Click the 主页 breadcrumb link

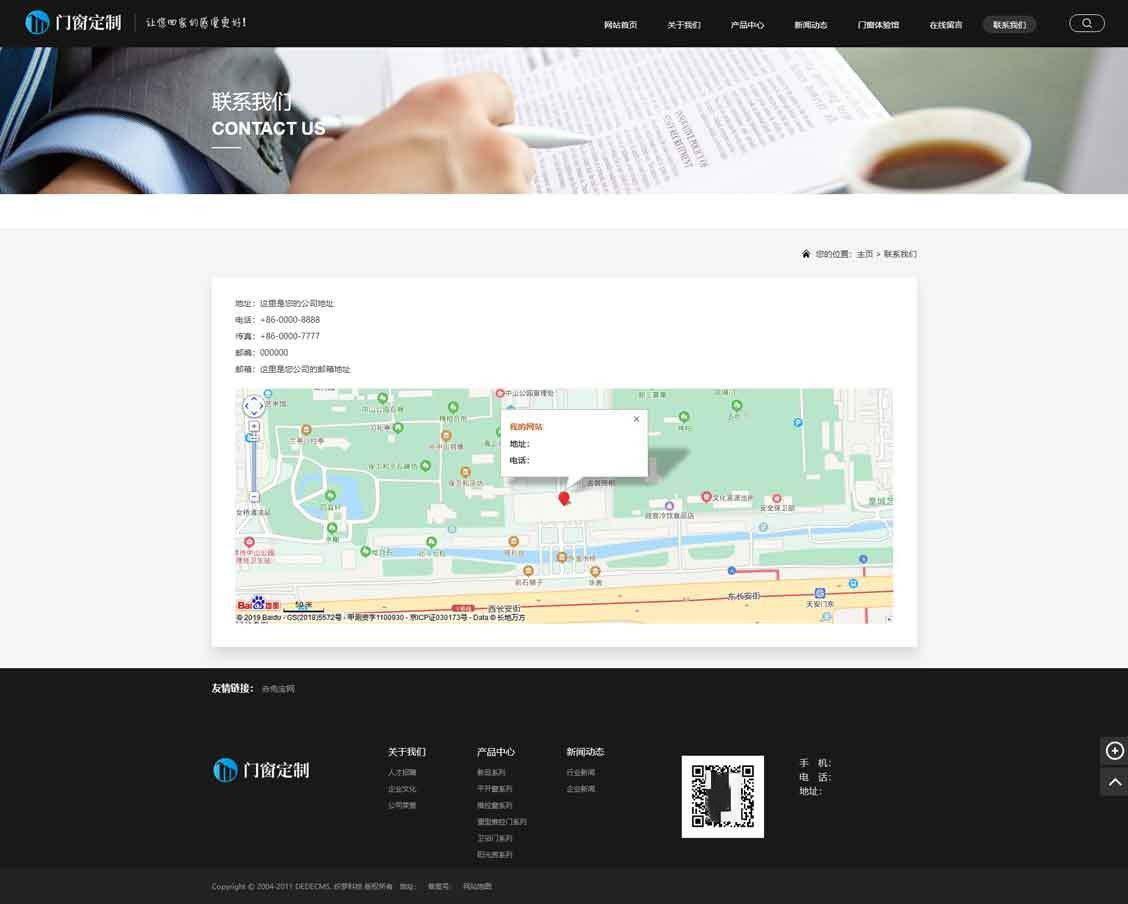pyautogui.click(x=864, y=255)
